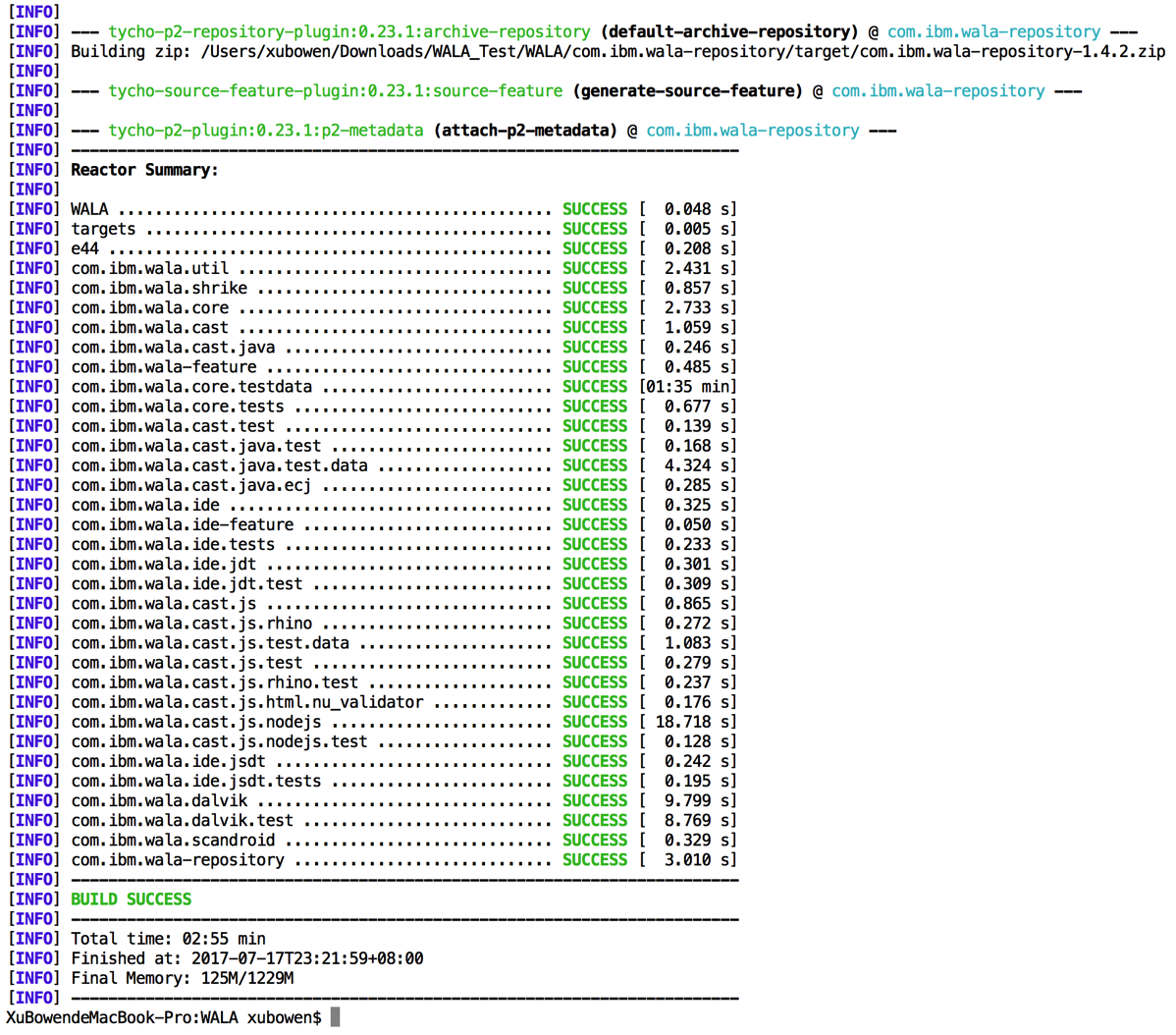
Task: Click the "com.ibm.wala.cast" module name
Action: coord(149,328)
